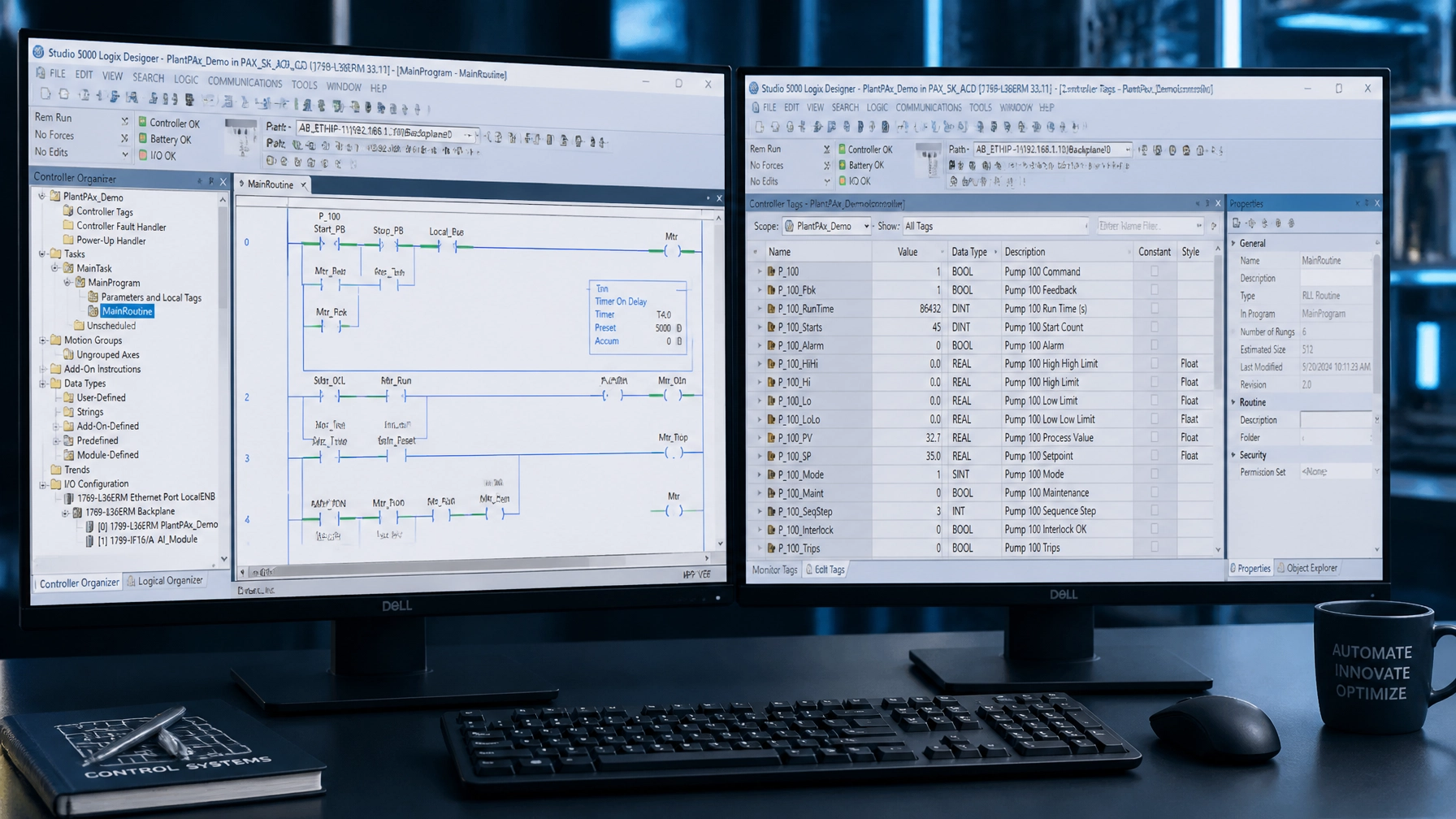Switch to the Edit Tags tab
The width and height of the screenshot is (1456, 819).
coord(825,570)
